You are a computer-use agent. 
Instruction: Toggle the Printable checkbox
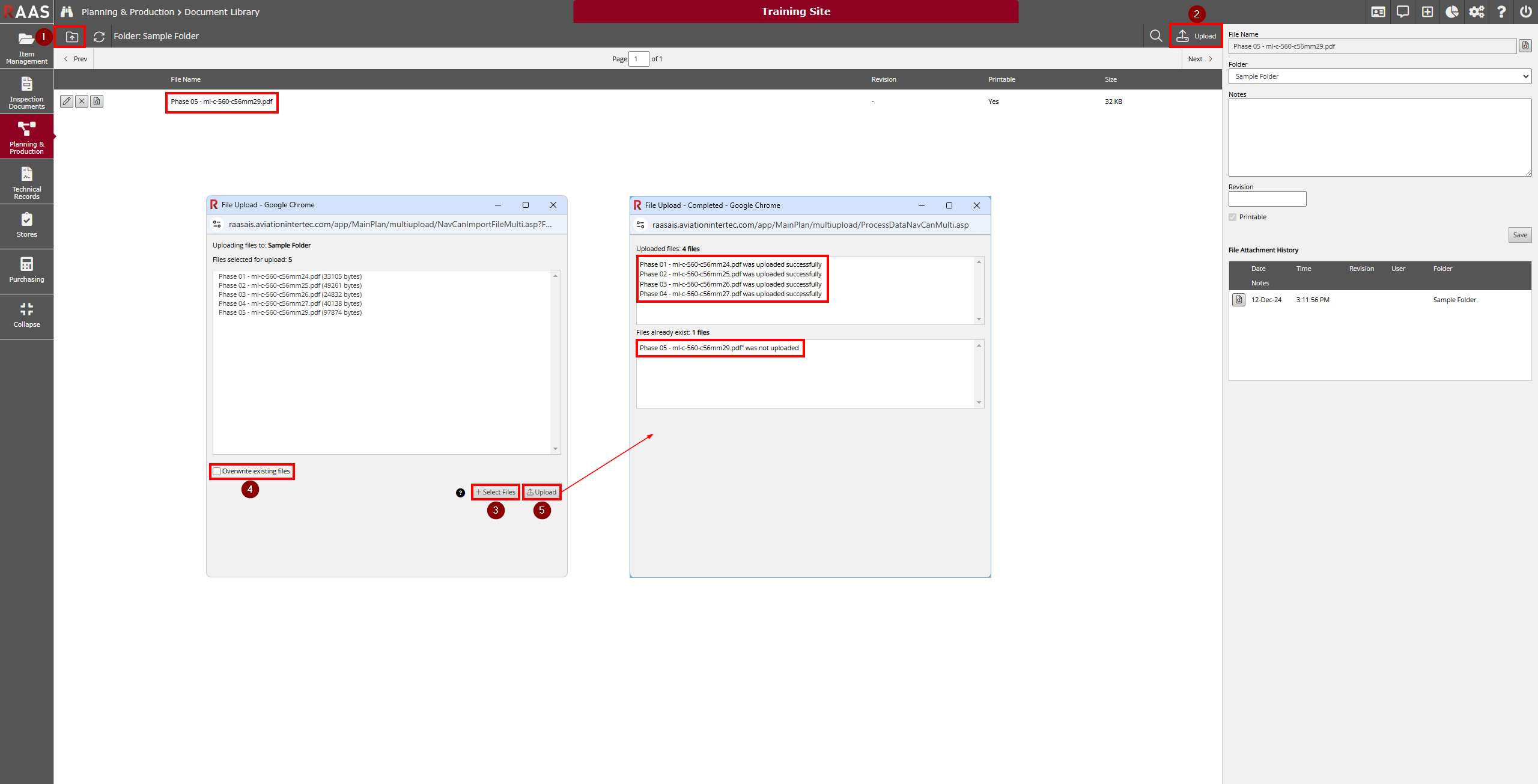[x=1233, y=217]
